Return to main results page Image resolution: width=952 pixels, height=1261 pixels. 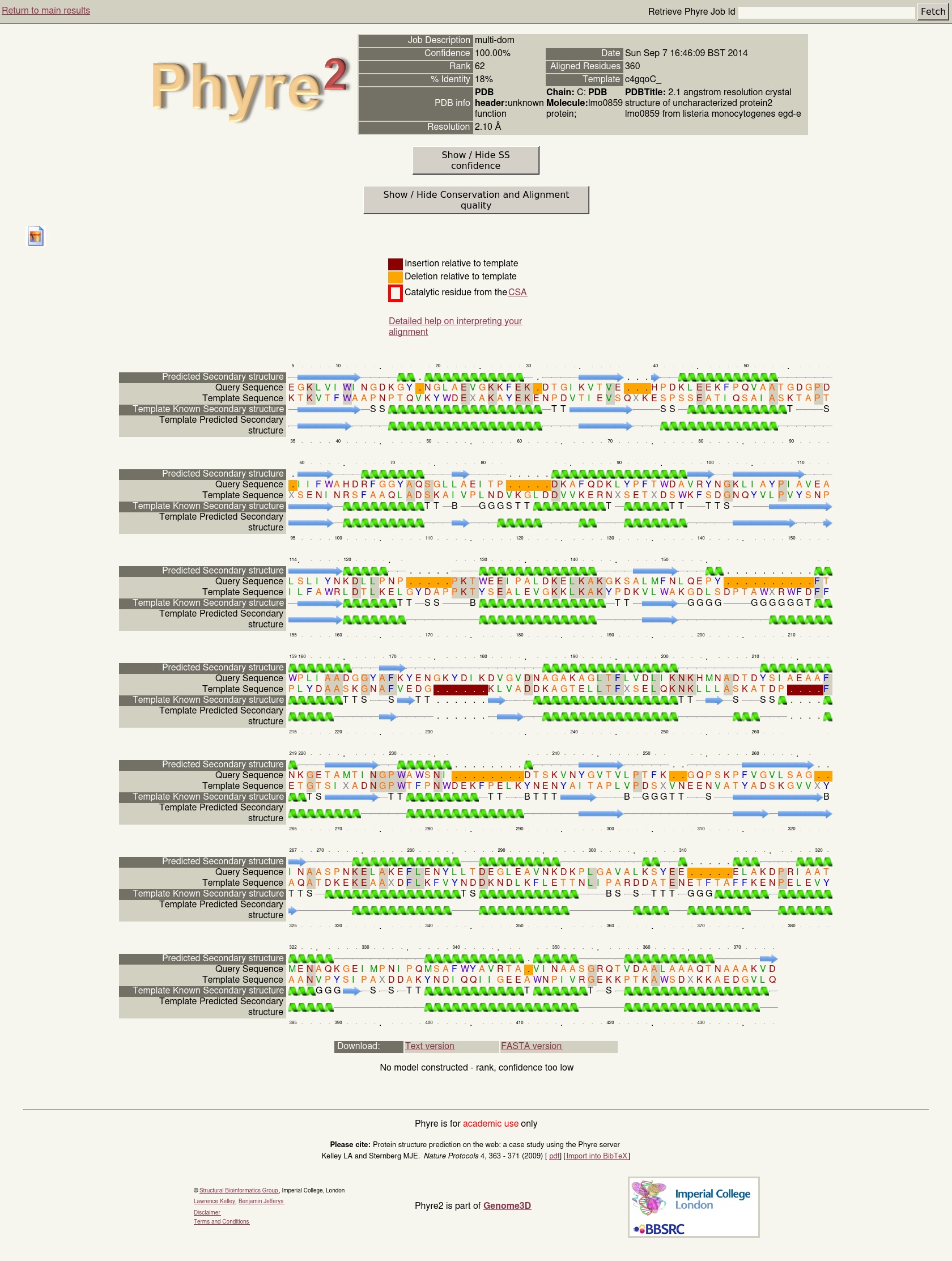click(x=45, y=11)
